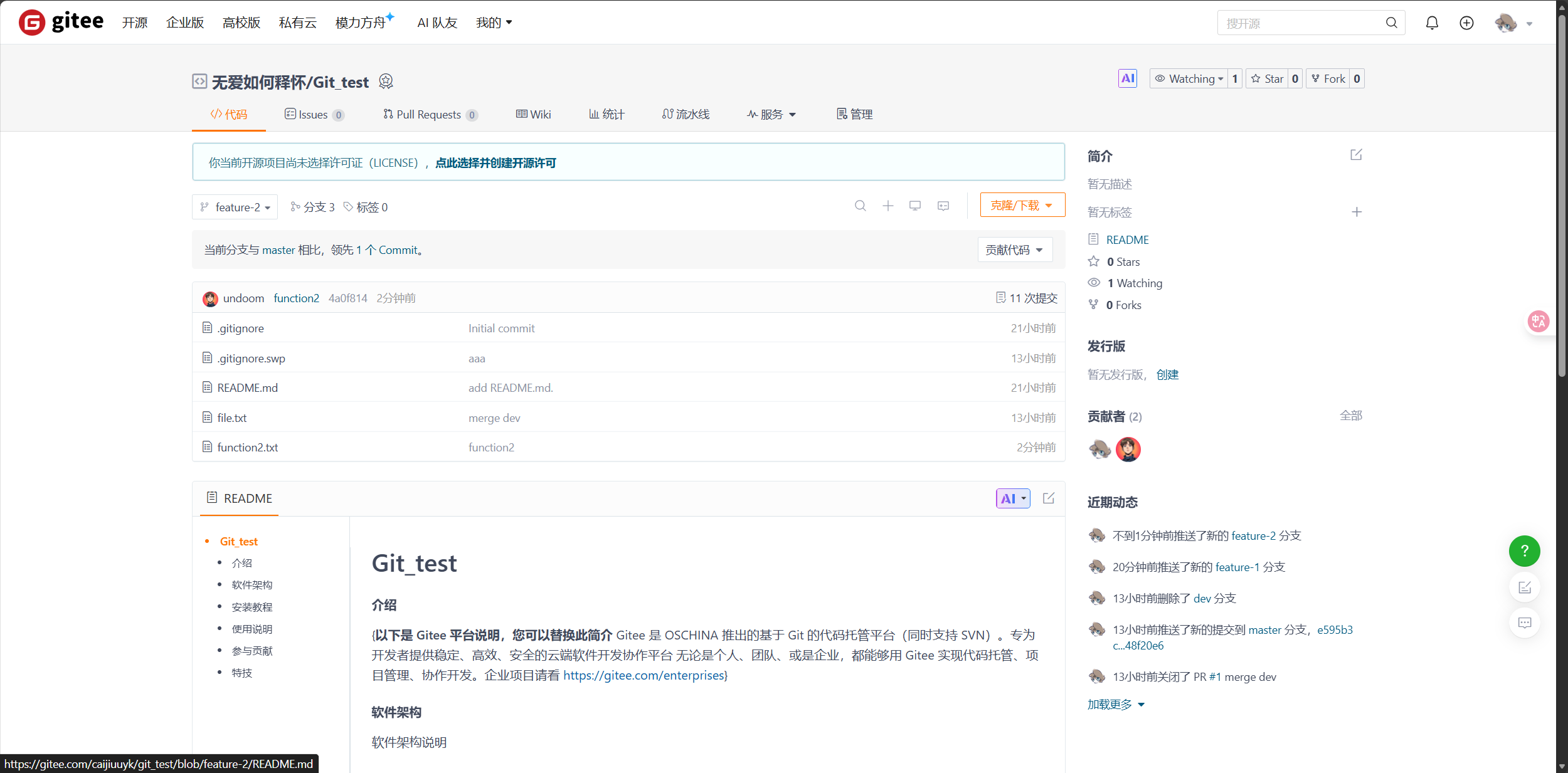
Task: Click the notifications bell icon
Action: [x=1432, y=23]
